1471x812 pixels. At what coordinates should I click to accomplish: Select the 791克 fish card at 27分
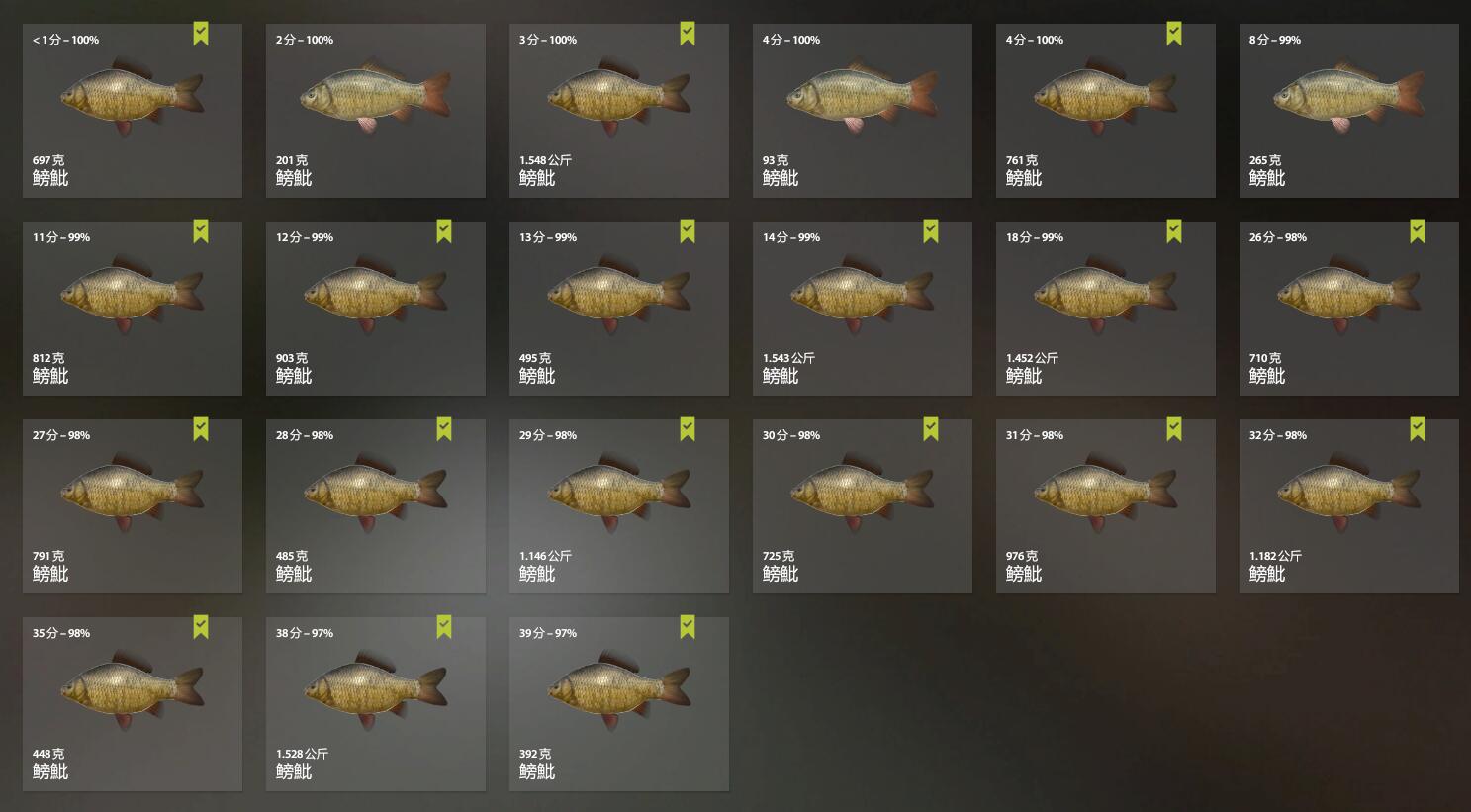click(x=133, y=506)
